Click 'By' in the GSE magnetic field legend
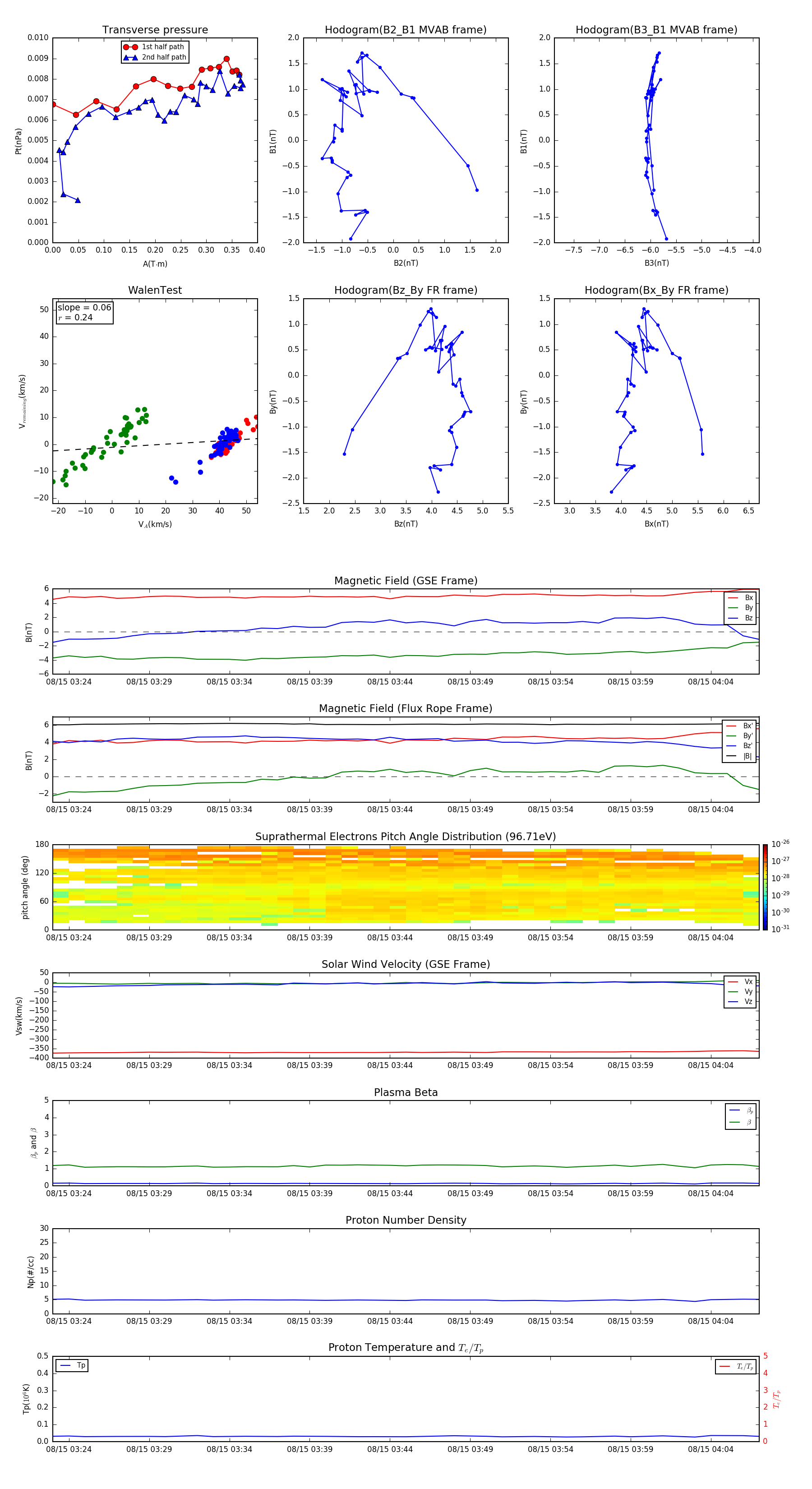This screenshot has height=1489, width=812. [x=748, y=607]
